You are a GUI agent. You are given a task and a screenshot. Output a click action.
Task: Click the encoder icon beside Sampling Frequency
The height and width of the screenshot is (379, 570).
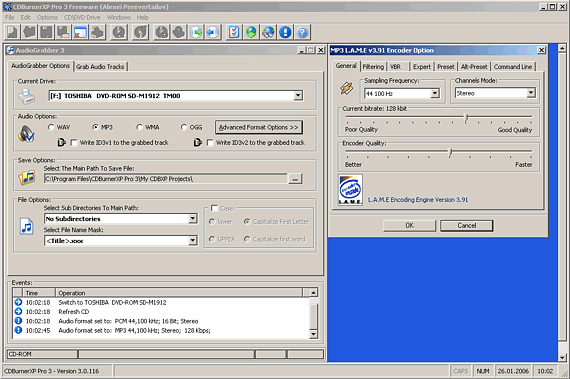(x=346, y=88)
